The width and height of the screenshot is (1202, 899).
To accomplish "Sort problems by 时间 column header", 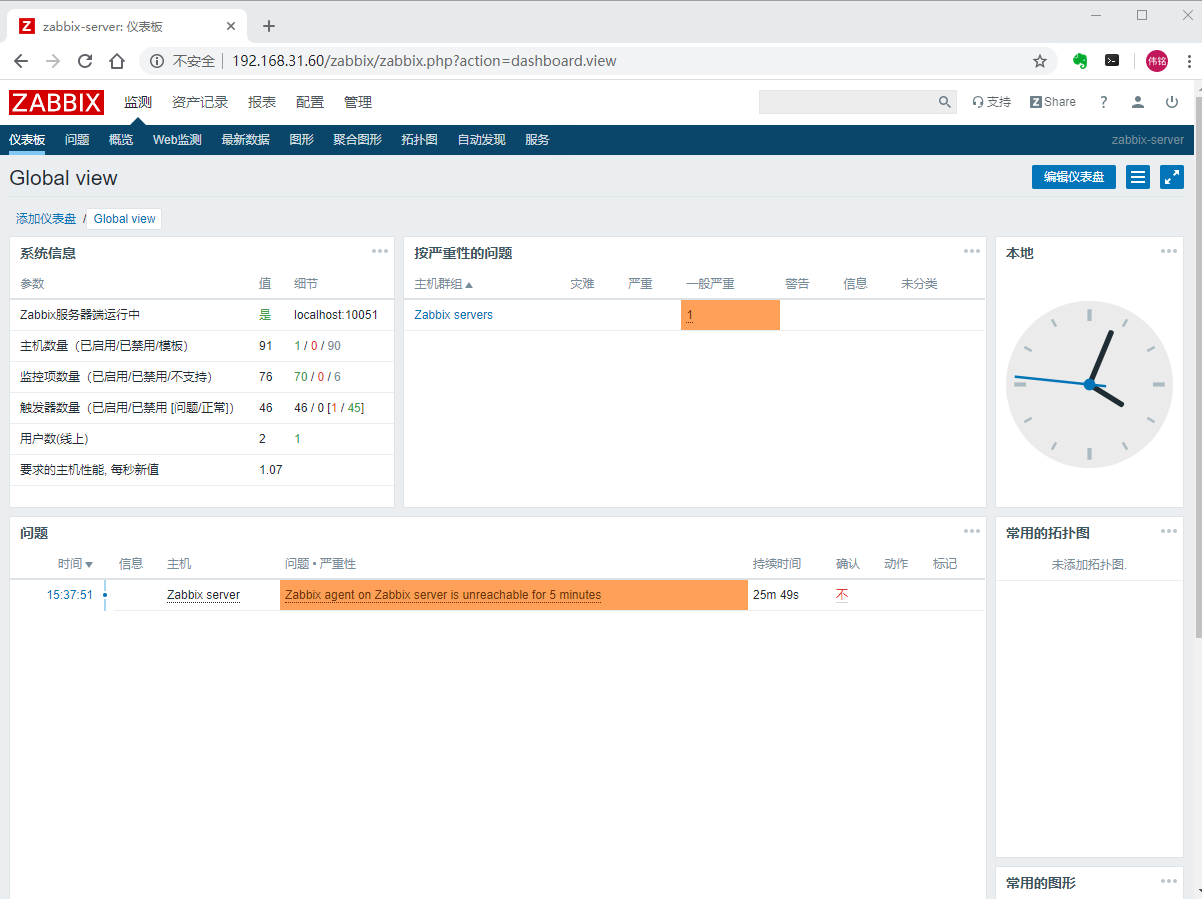I will click(x=75, y=564).
